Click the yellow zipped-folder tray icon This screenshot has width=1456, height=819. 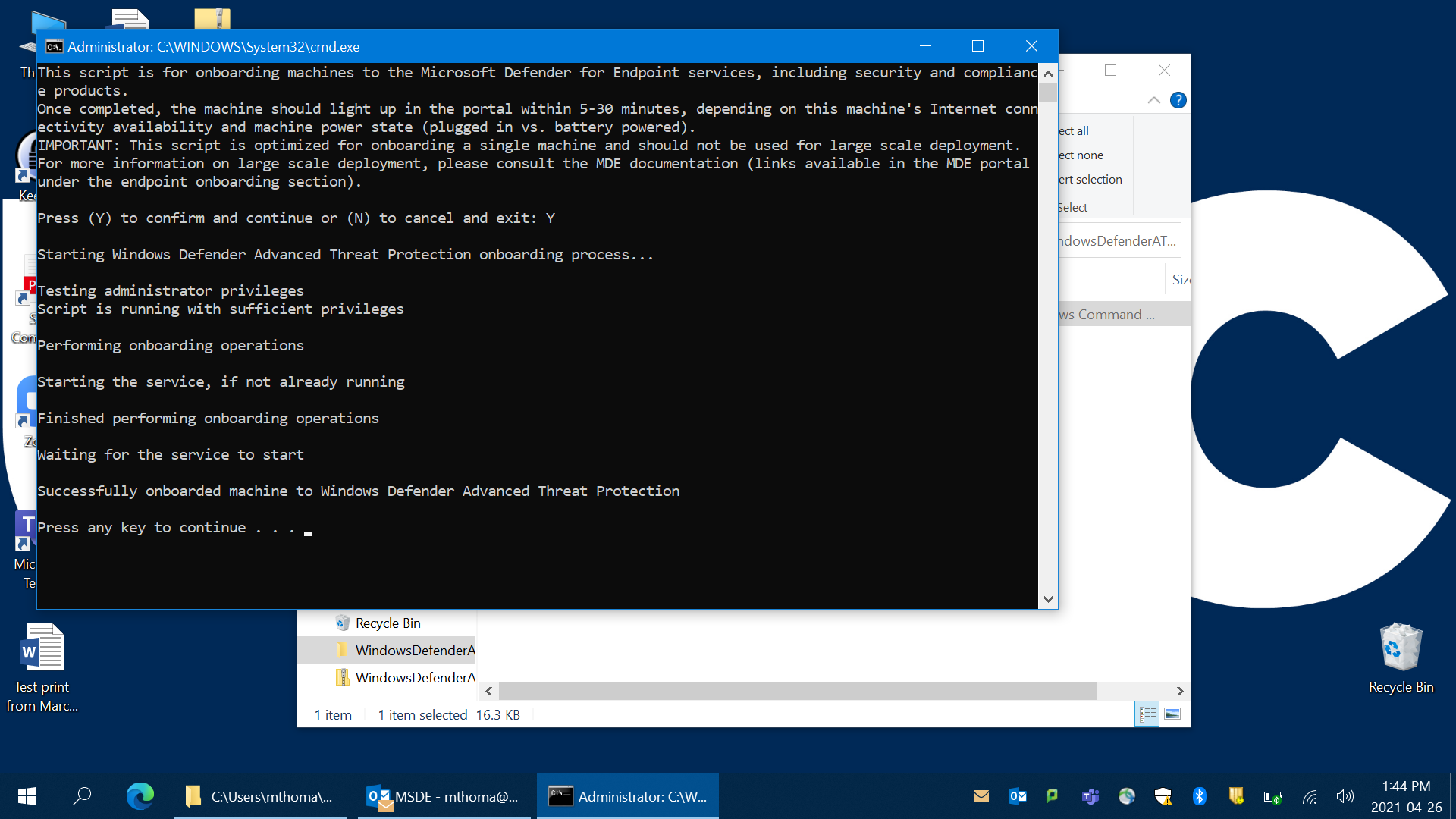pos(1236,796)
